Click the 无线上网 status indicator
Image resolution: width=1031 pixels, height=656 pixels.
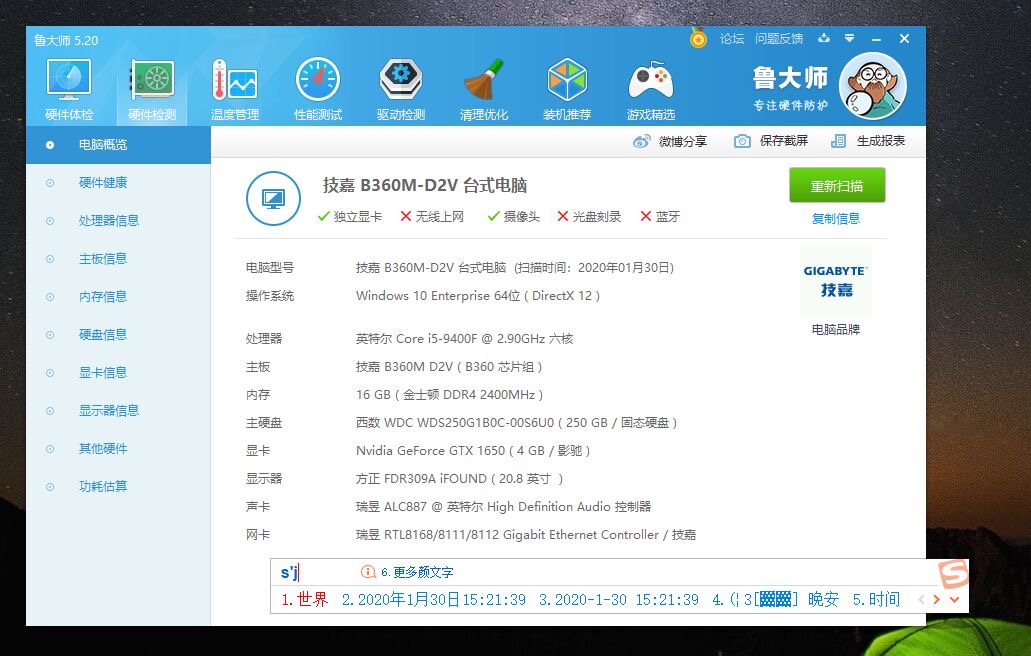(x=432, y=216)
